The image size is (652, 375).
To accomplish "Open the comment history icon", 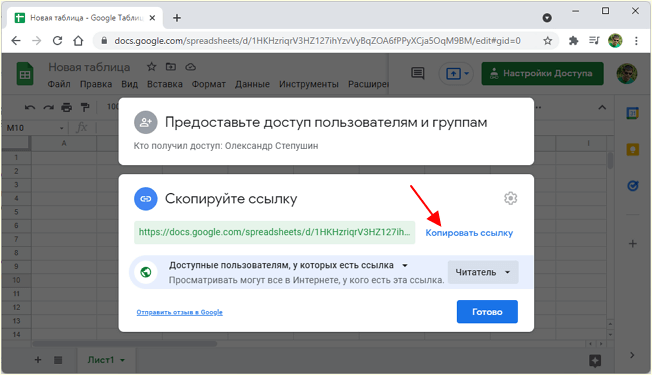I will (417, 74).
